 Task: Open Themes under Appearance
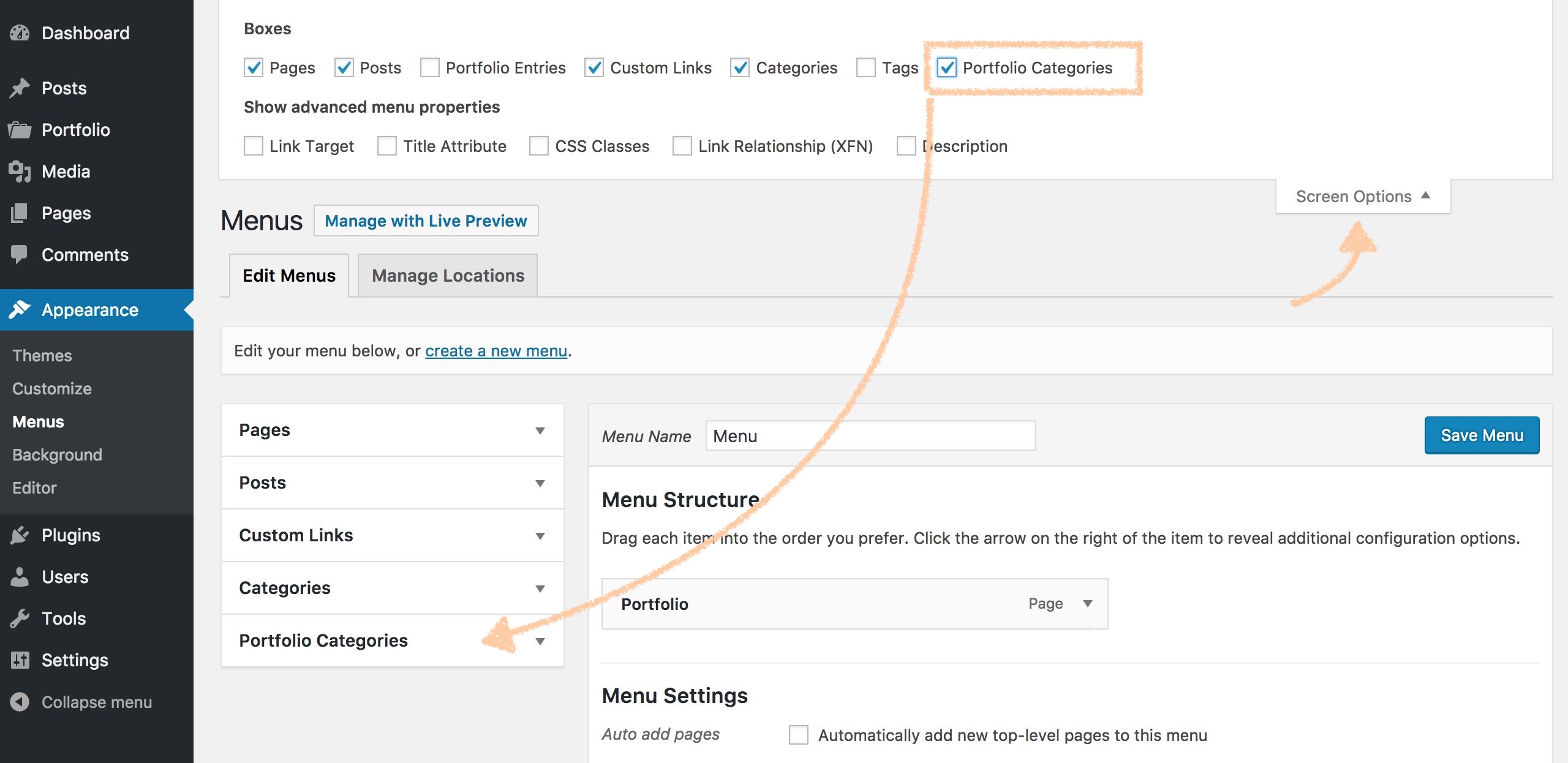(42, 356)
